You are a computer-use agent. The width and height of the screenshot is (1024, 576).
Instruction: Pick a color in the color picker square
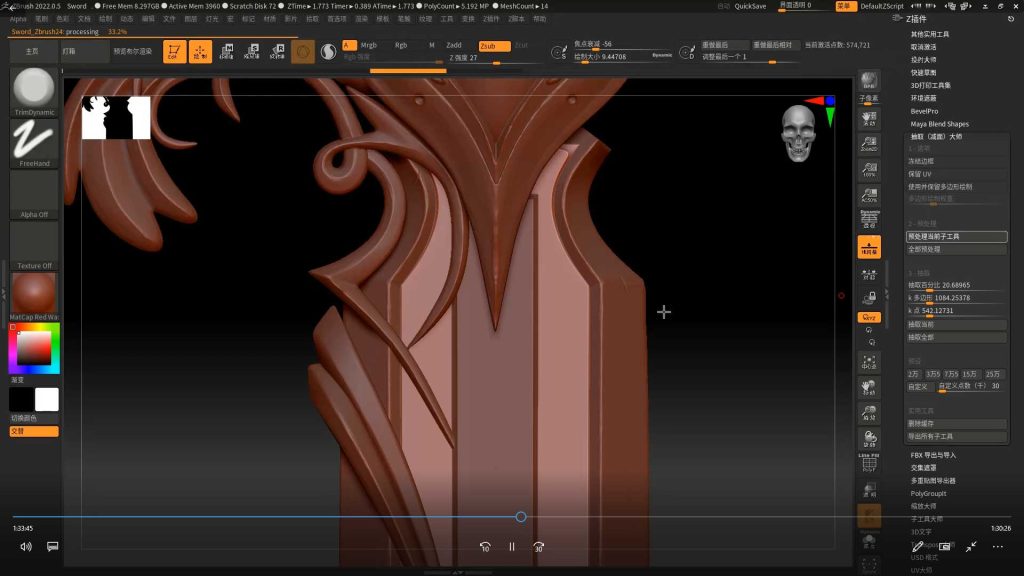click(x=34, y=348)
